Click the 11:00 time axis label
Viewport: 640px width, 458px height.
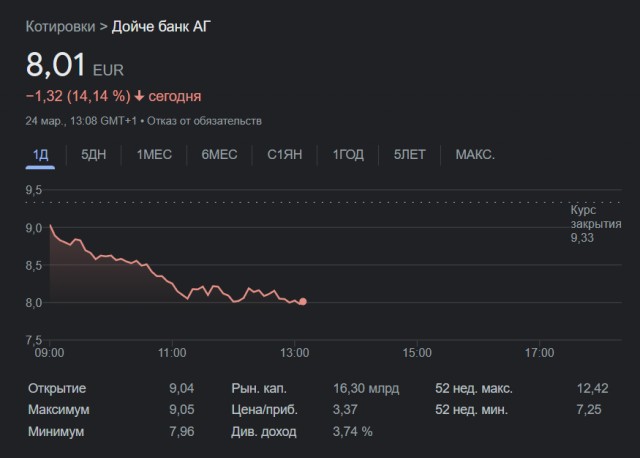click(x=172, y=352)
